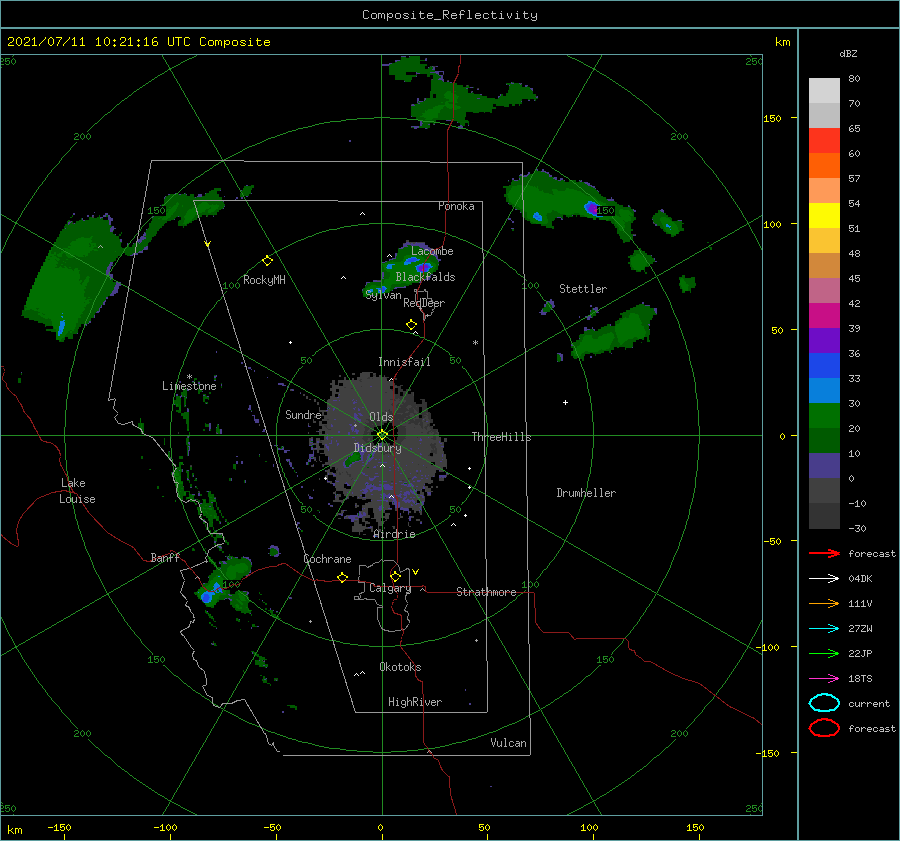The height and width of the screenshot is (841, 900).
Task: Click the green 22JP arrow icon
Action: click(824, 653)
